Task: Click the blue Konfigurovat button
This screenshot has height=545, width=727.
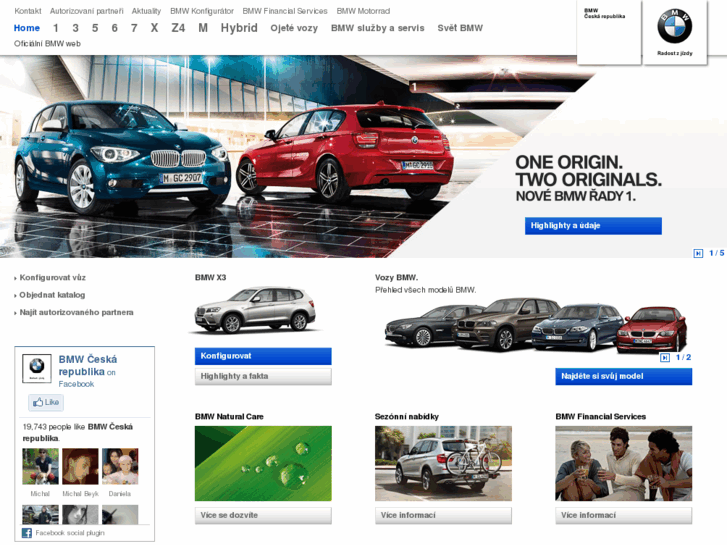Action: click(x=263, y=356)
